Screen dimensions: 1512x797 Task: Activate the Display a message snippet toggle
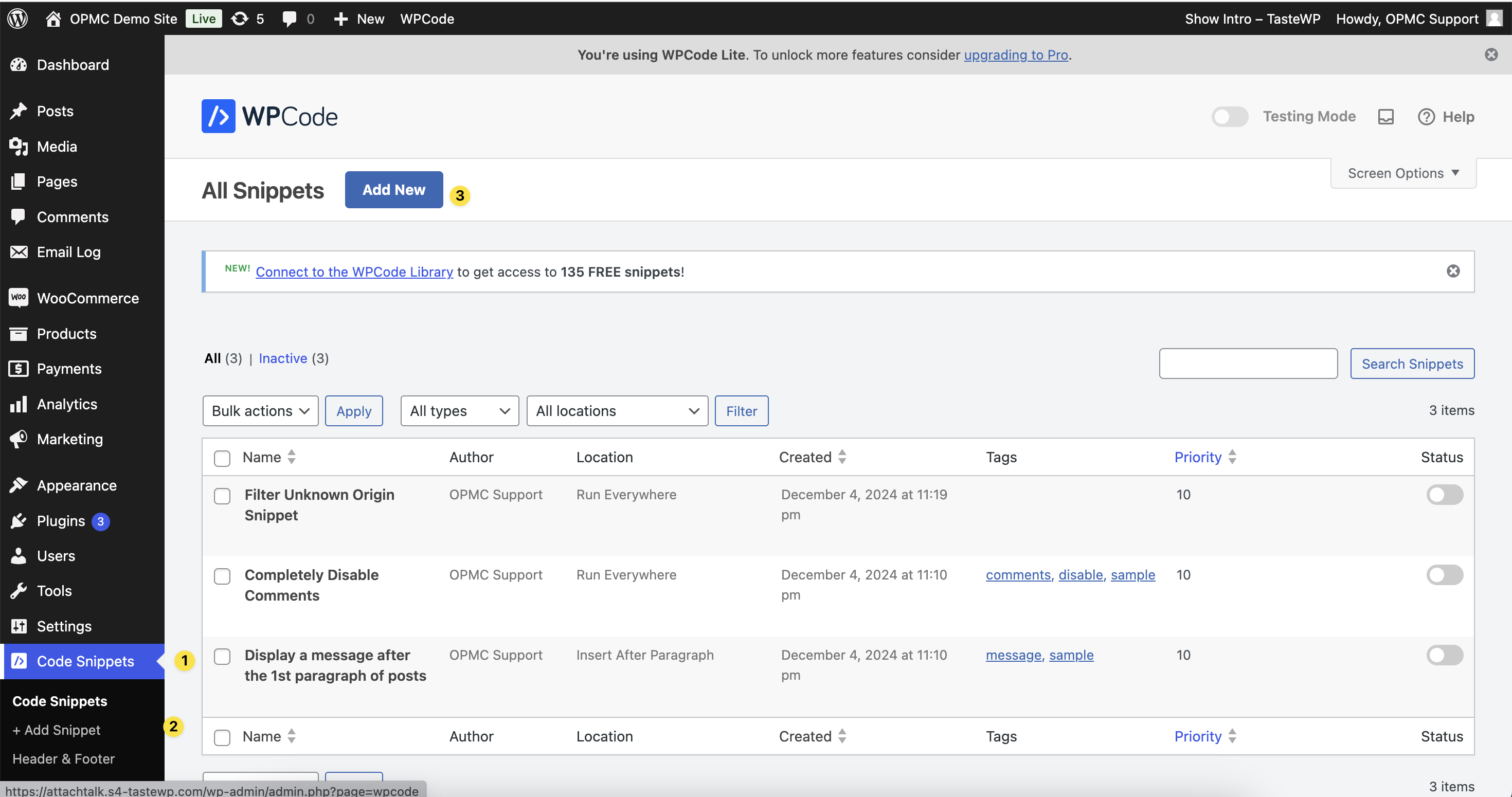[1445, 655]
